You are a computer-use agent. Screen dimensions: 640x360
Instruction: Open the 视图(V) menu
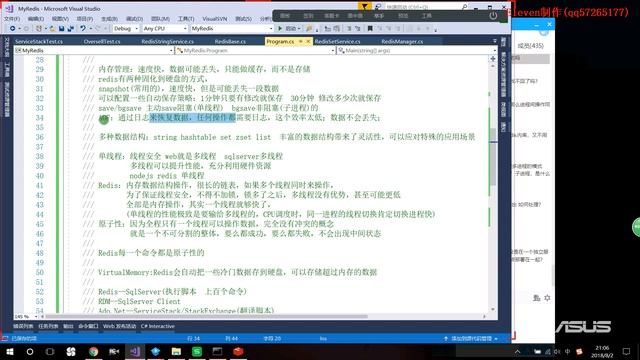(x=60, y=19)
